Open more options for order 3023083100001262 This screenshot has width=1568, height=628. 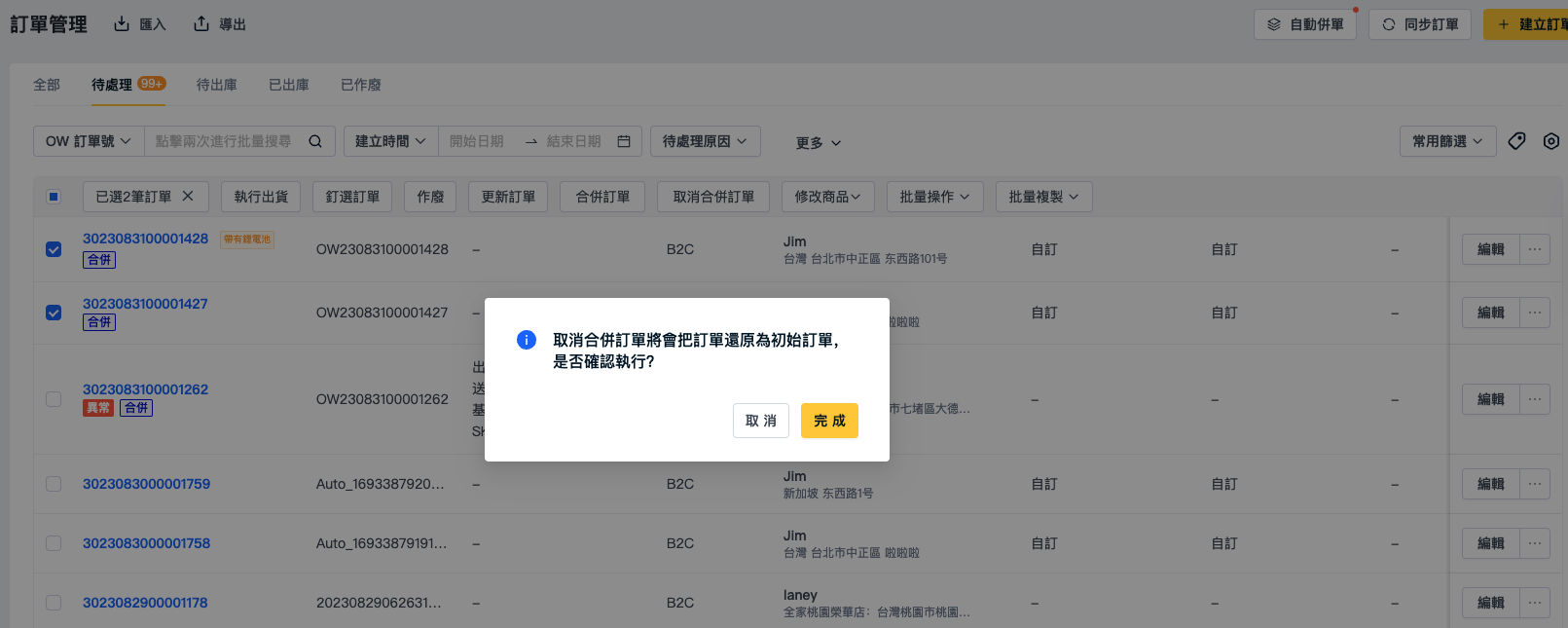[x=1535, y=399]
